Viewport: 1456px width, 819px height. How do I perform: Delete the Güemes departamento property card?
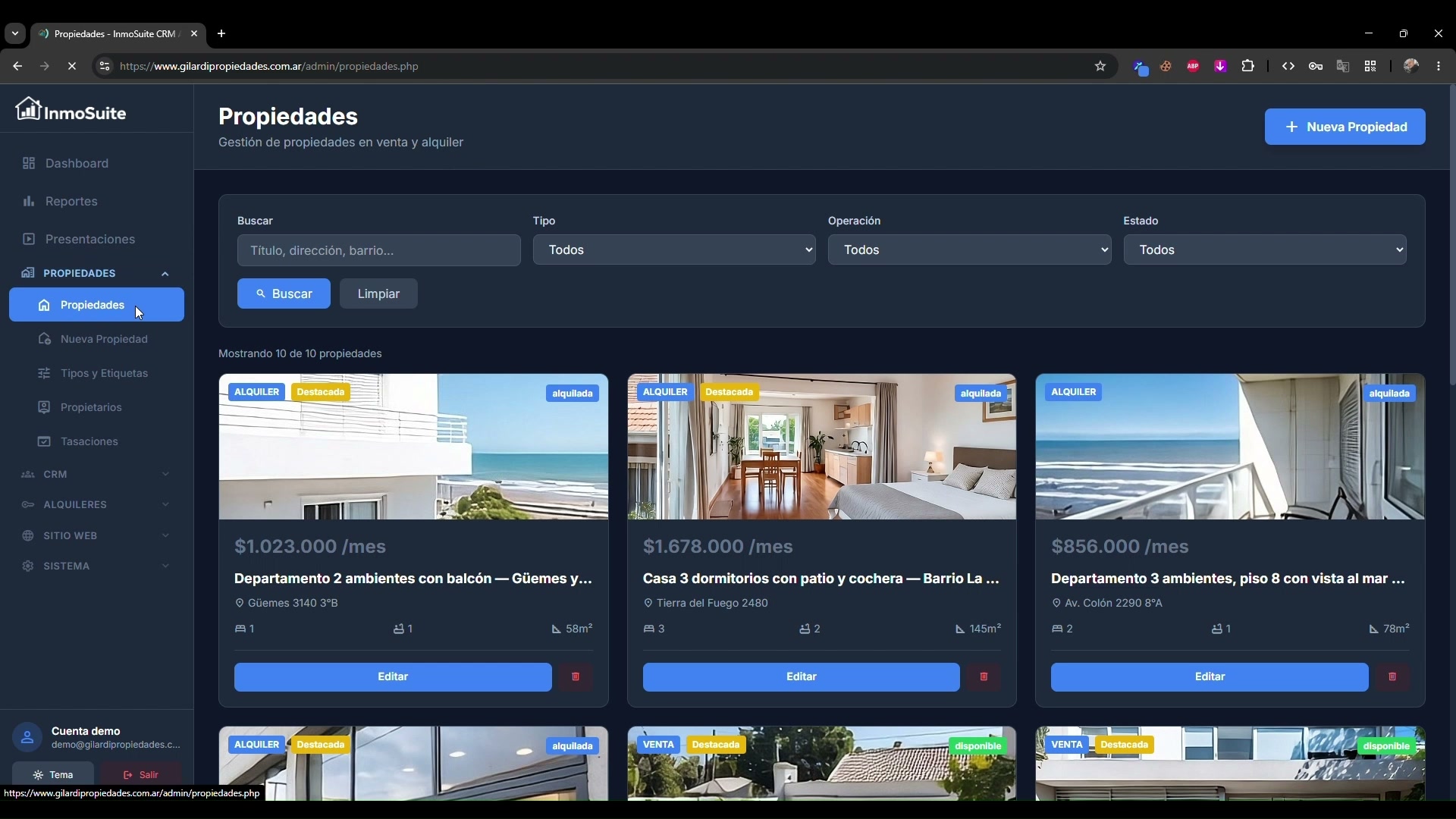pyautogui.click(x=576, y=677)
